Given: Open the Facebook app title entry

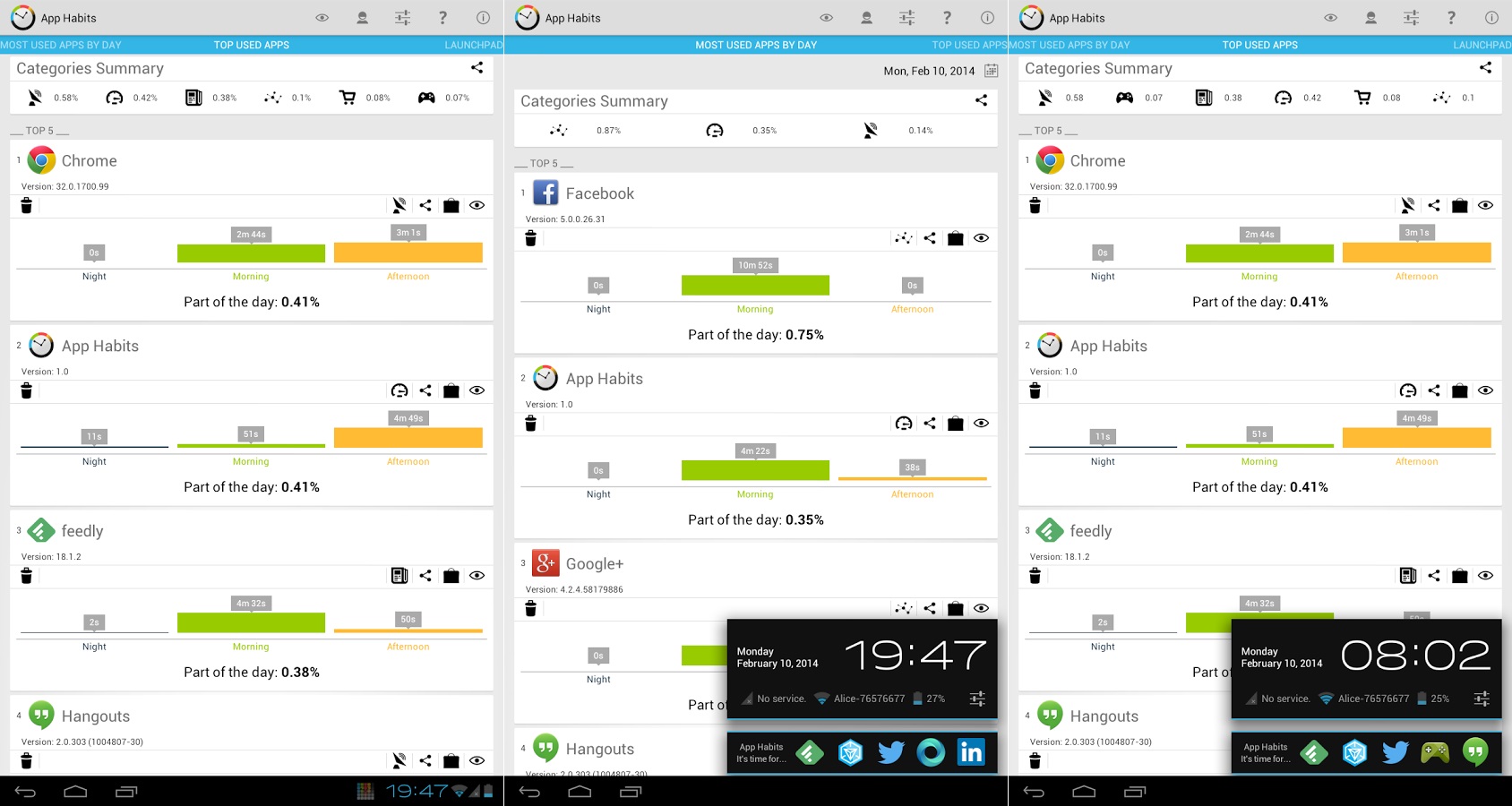Looking at the screenshot, I should click(x=599, y=193).
